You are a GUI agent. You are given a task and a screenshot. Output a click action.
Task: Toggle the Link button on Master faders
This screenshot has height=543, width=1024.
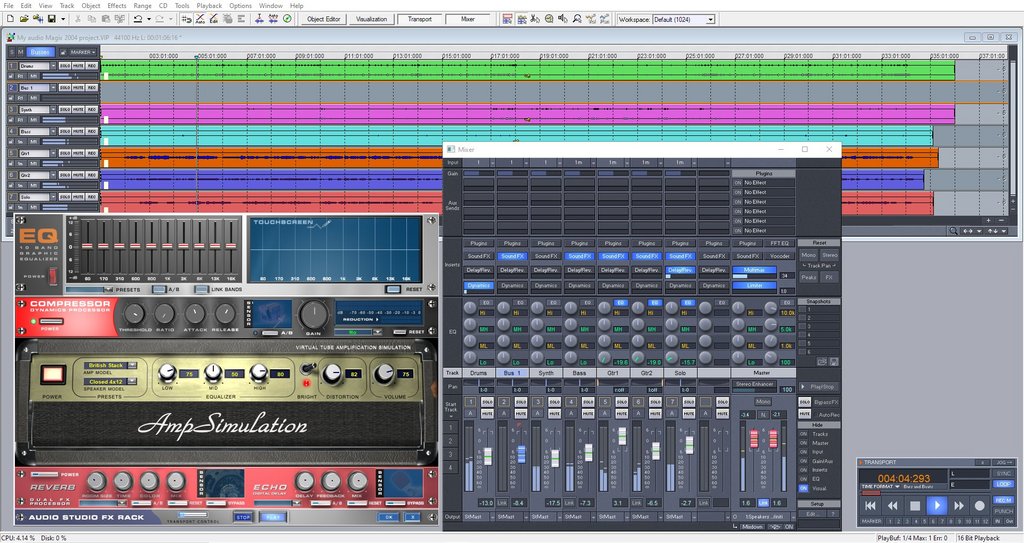[x=763, y=503]
